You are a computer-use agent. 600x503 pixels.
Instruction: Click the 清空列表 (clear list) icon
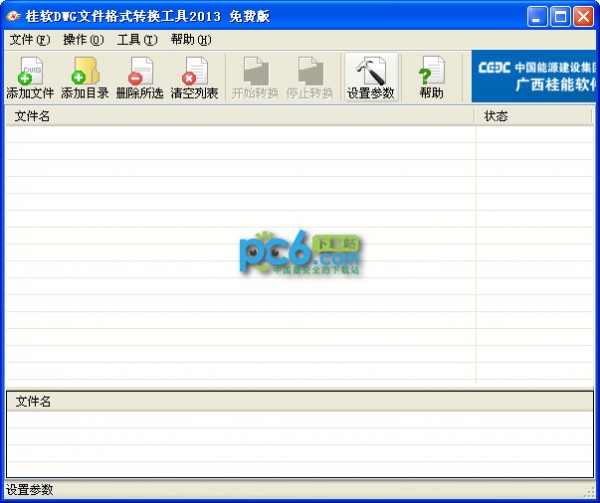[194, 78]
